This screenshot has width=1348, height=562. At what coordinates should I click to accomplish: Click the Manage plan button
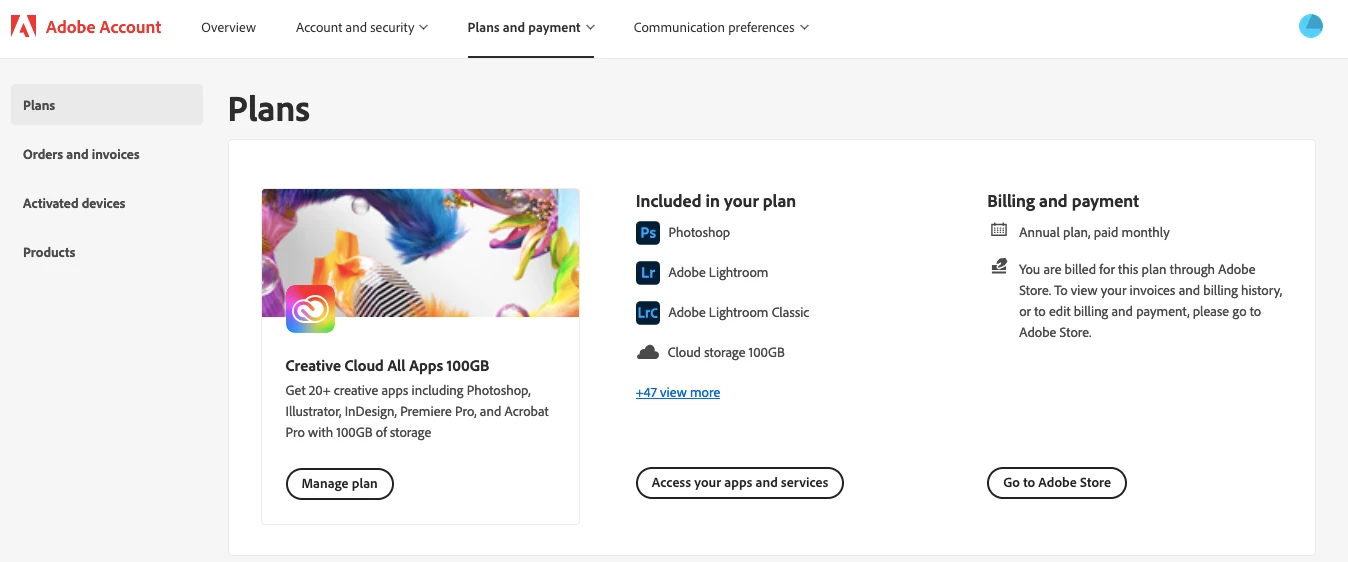(x=340, y=484)
